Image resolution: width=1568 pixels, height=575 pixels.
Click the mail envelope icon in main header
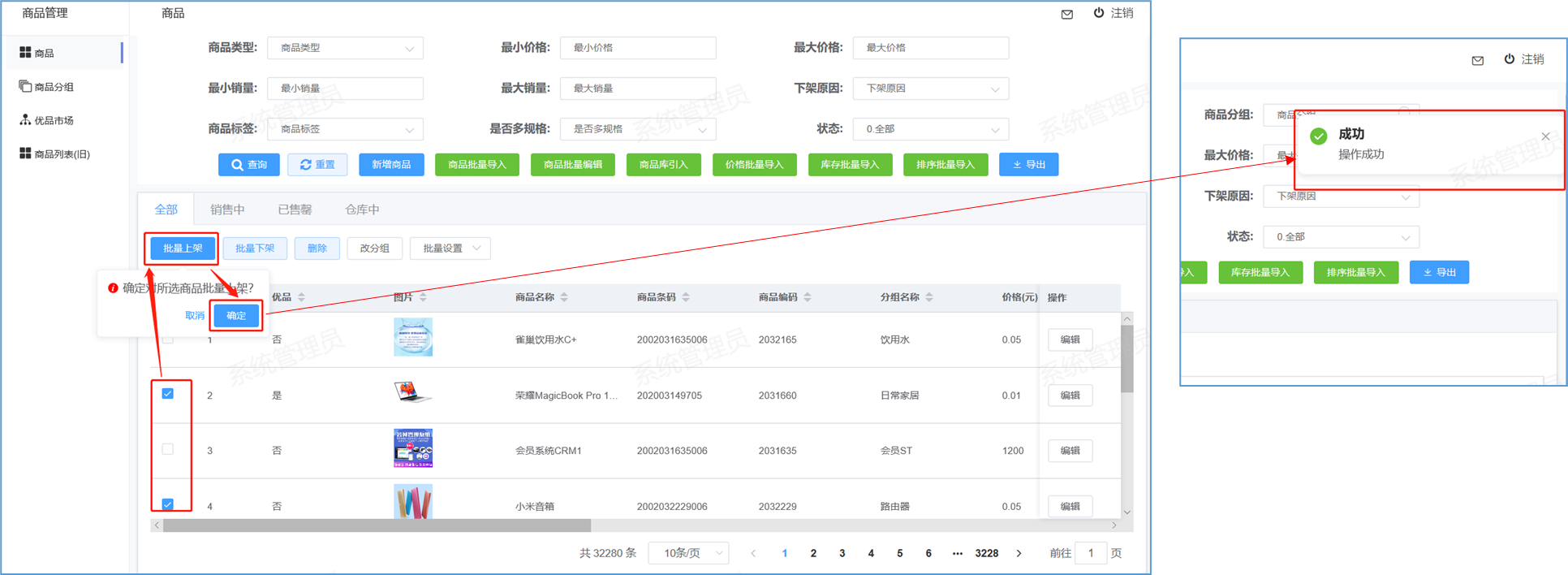(1066, 14)
